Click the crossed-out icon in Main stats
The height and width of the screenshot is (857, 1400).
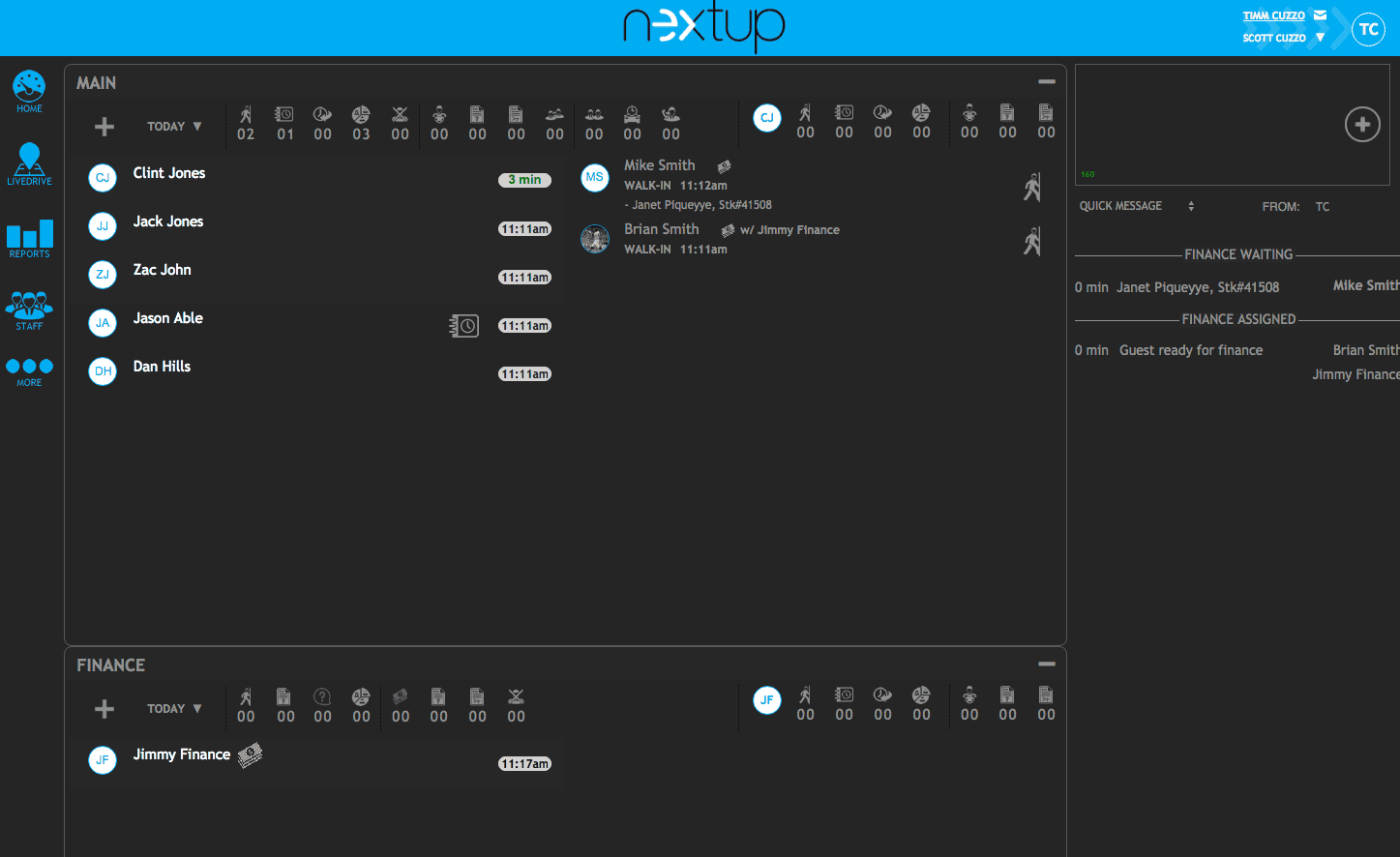[400, 114]
